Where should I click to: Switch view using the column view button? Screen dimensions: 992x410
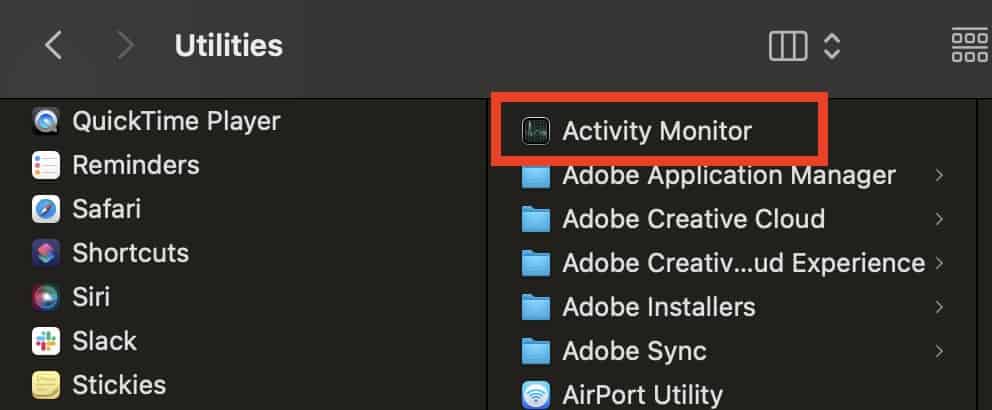(x=788, y=45)
